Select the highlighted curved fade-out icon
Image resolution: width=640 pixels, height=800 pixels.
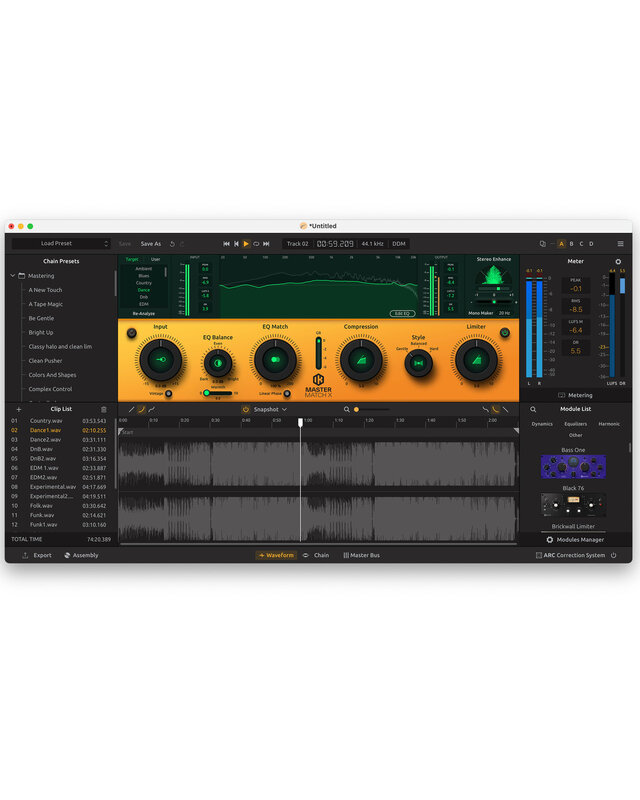point(495,409)
